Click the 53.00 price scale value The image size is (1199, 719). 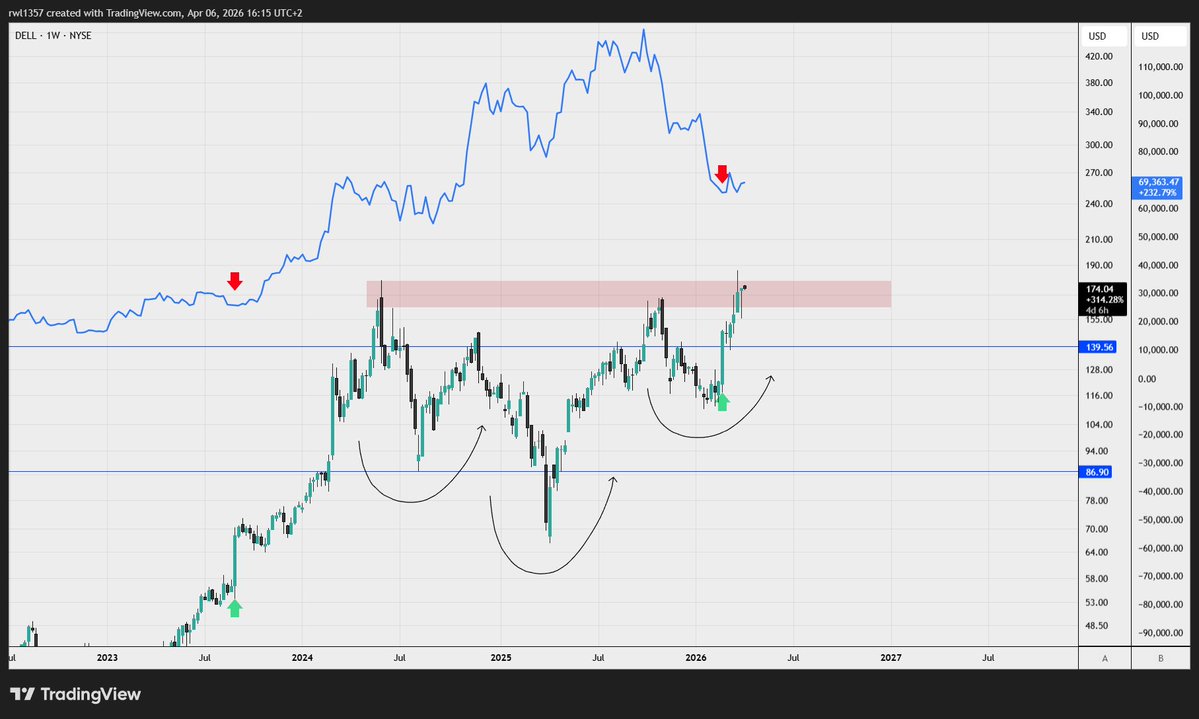[x=1097, y=604]
